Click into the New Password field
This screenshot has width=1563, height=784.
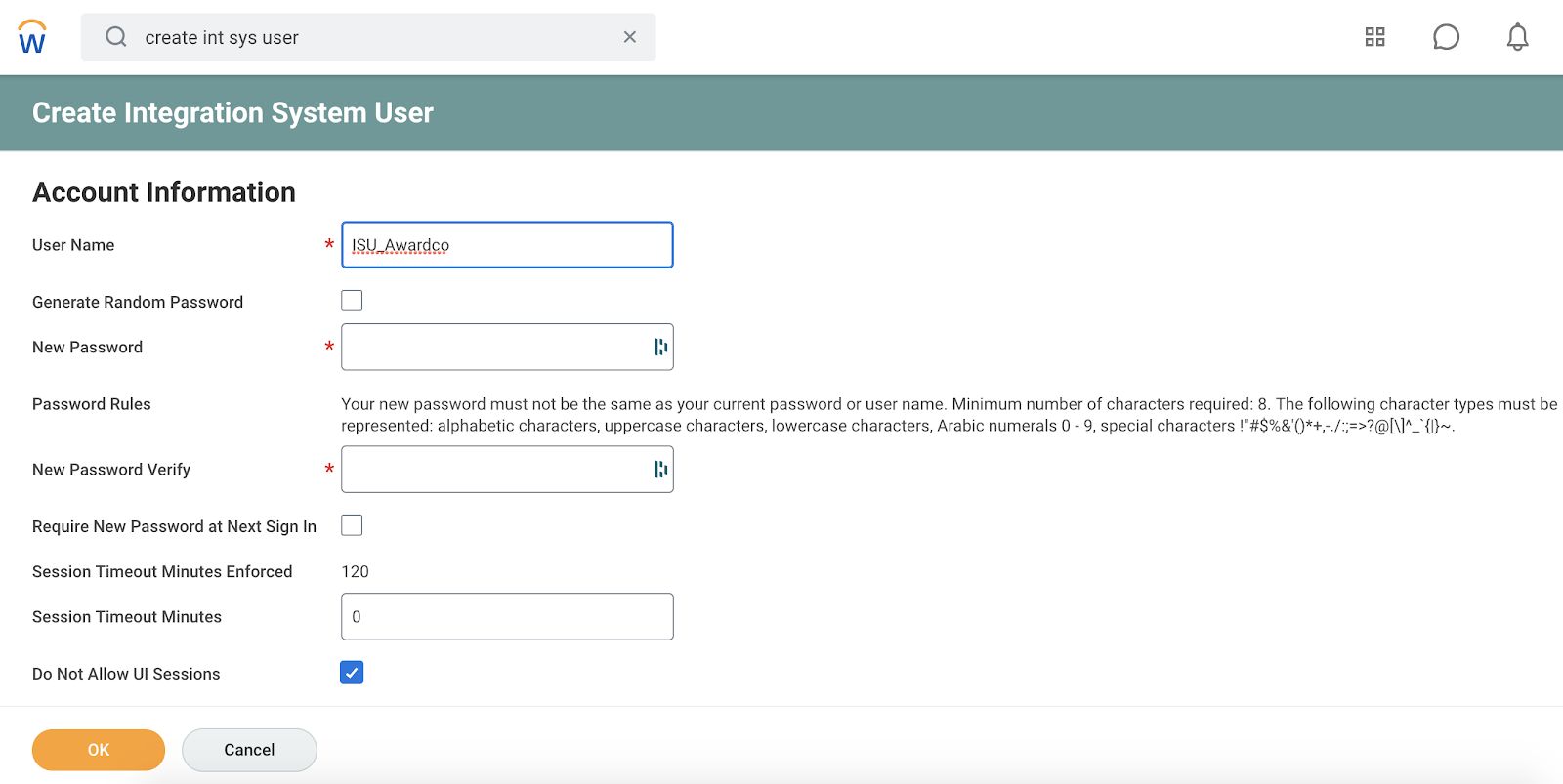point(493,347)
